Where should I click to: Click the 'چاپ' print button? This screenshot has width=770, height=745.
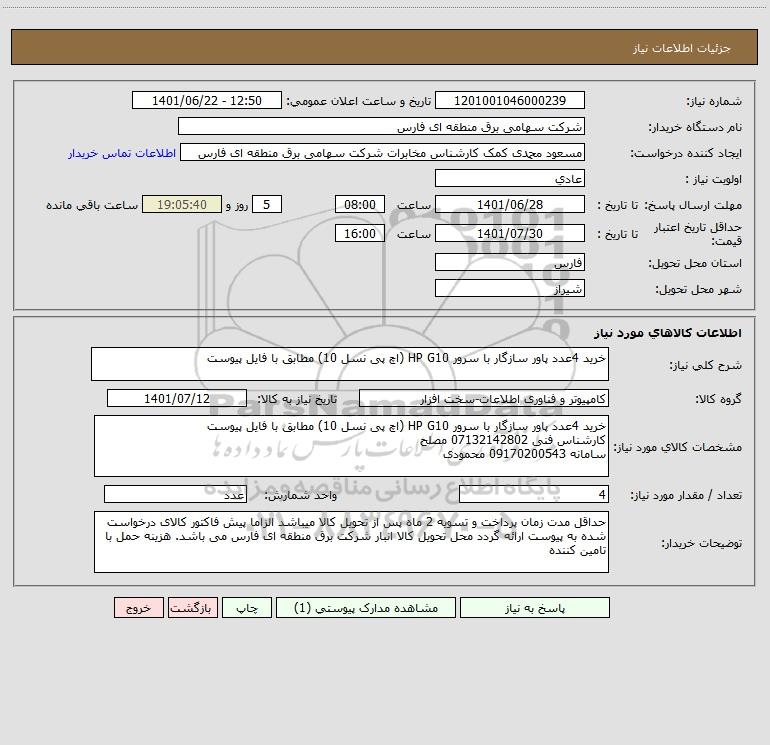(247, 607)
